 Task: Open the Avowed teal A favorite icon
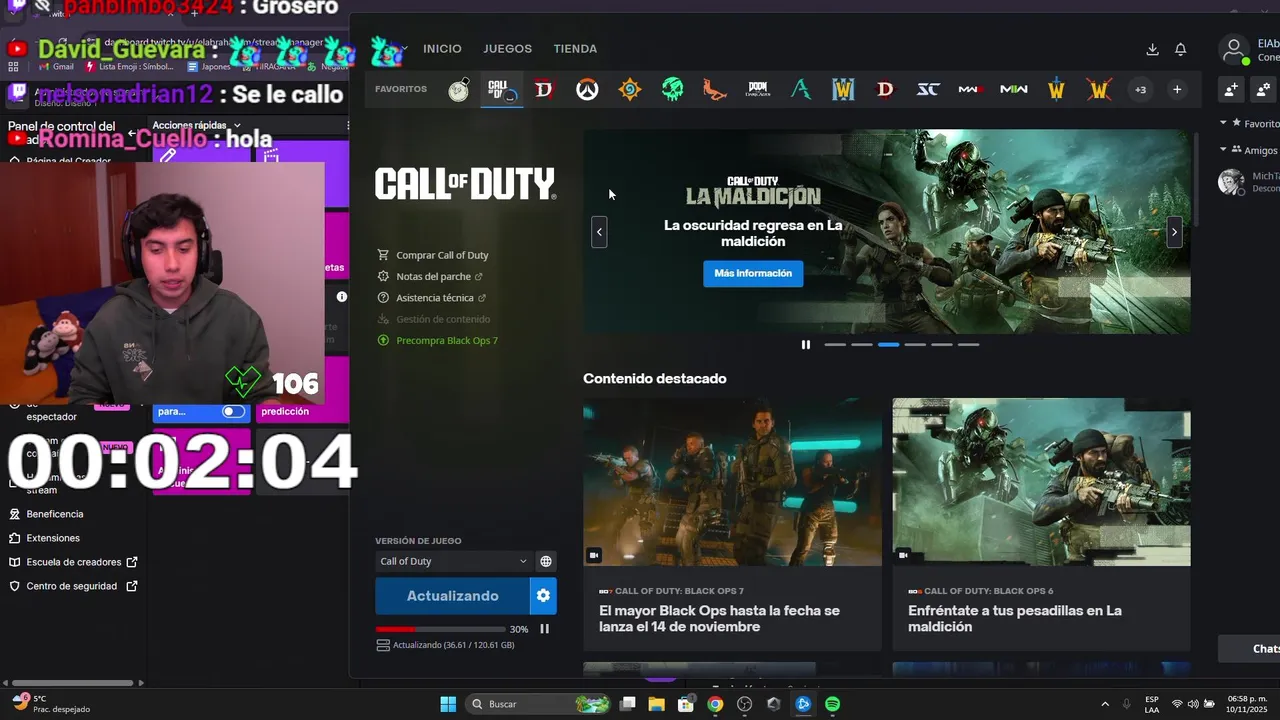click(800, 90)
